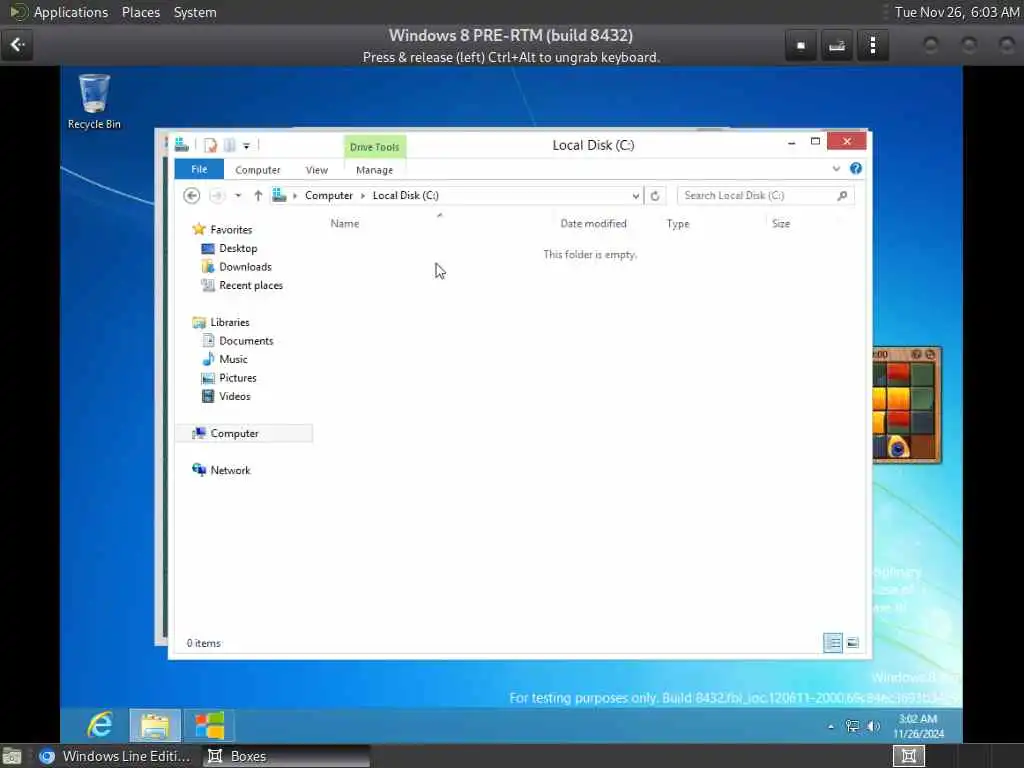Image resolution: width=1024 pixels, height=768 pixels.
Task: Open the Manage ribbon tab
Action: click(x=374, y=170)
